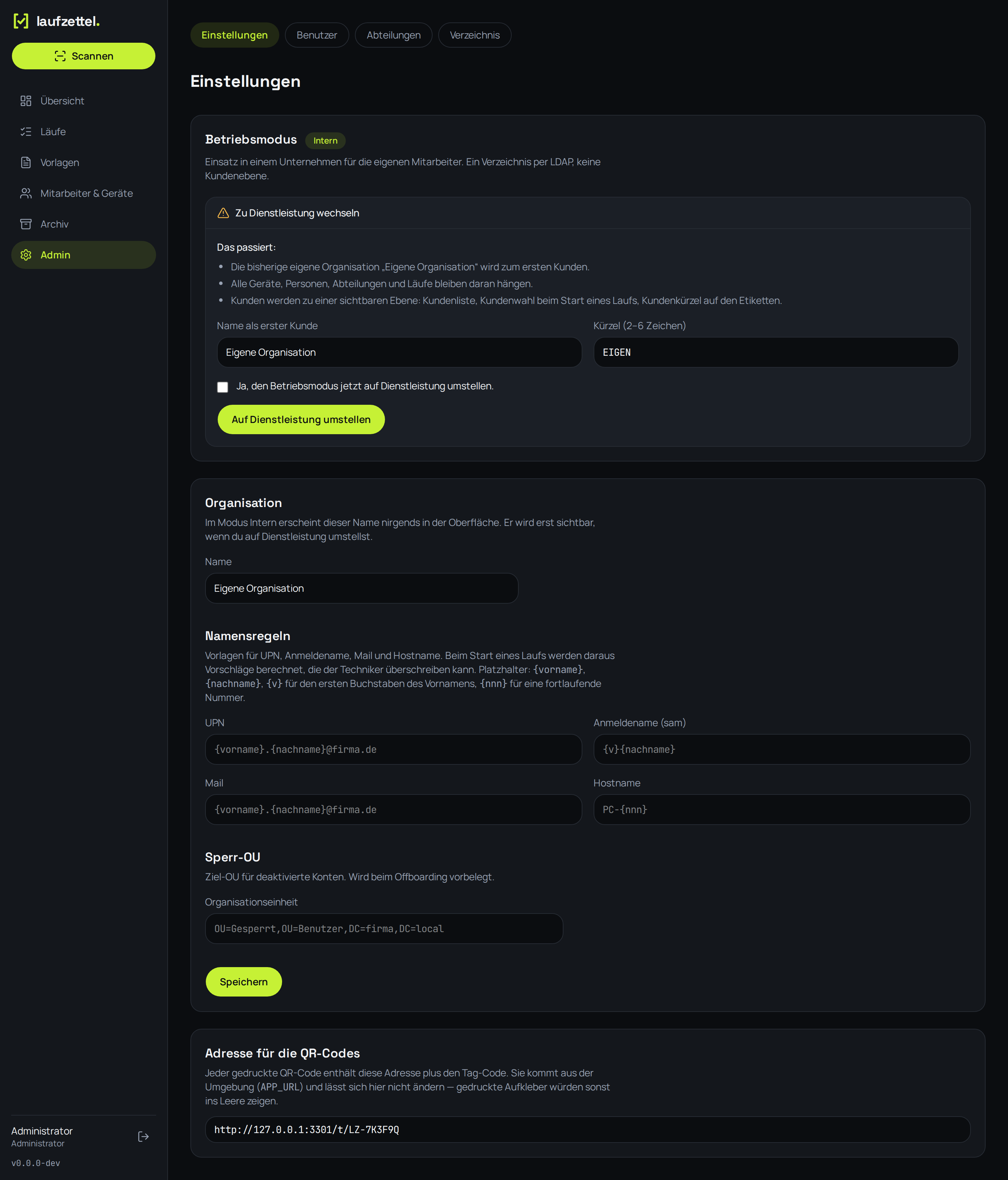Focus the Hostname field with PC-{nnn} placeholder
The width and height of the screenshot is (1008, 1180).
pyautogui.click(x=782, y=809)
